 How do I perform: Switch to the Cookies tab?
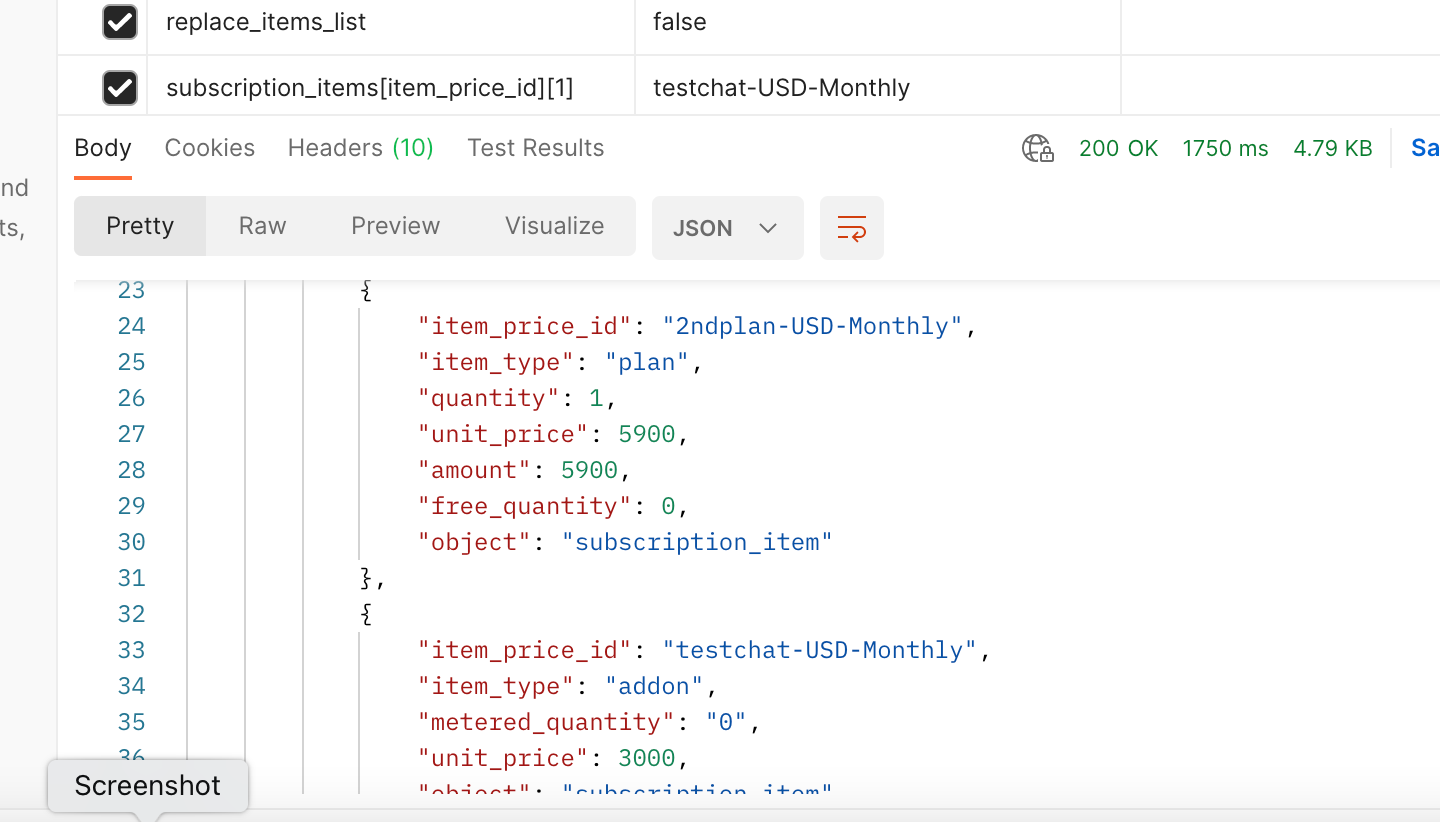coord(209,148)
